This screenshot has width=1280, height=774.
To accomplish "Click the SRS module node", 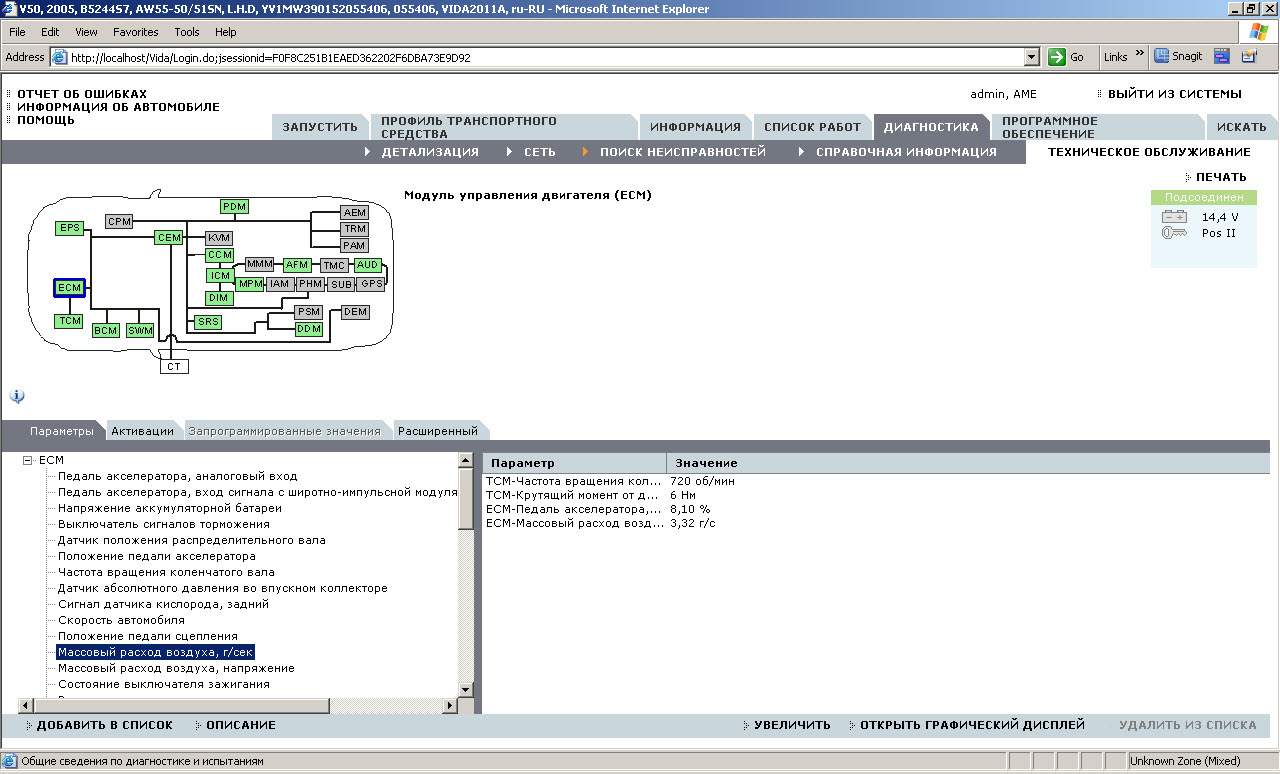I will [208, 322].
